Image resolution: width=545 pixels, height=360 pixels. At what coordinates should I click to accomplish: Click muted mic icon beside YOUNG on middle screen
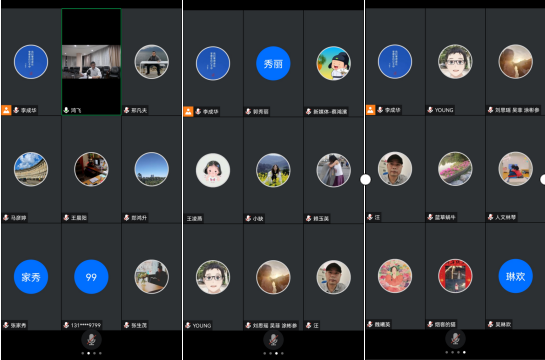tap(188, 325)
